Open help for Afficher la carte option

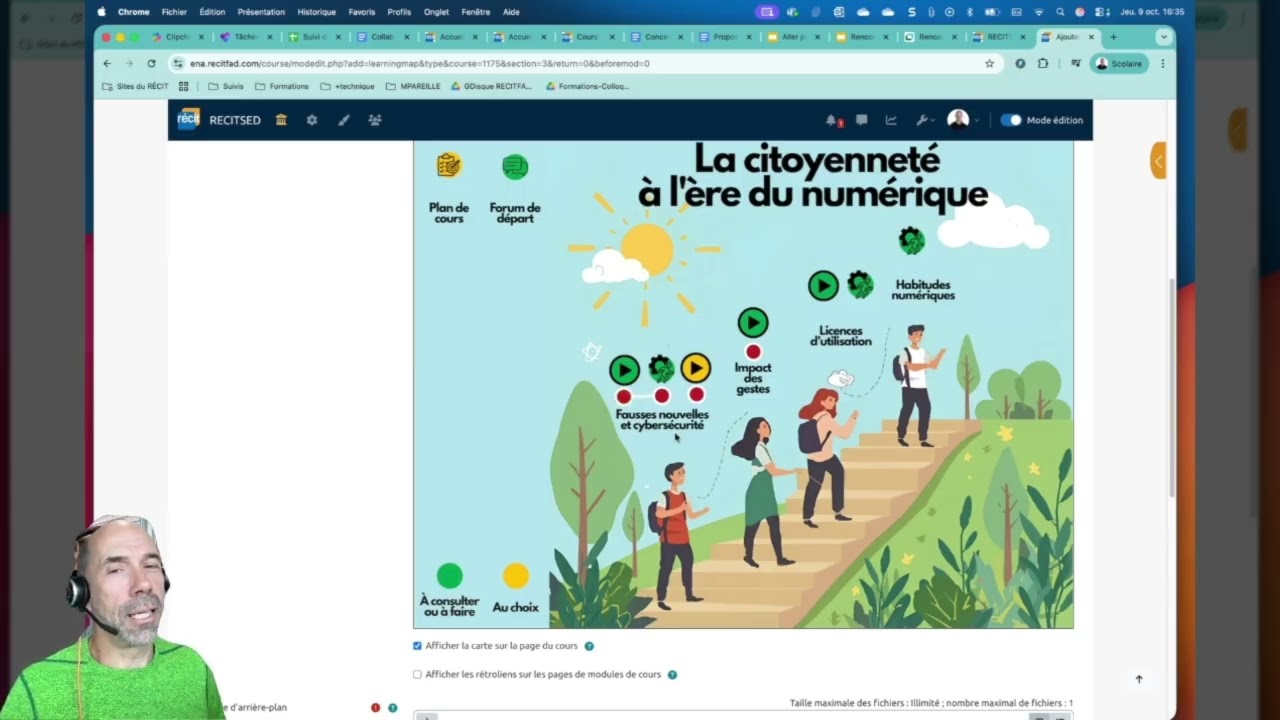click(x=589, y=646)
